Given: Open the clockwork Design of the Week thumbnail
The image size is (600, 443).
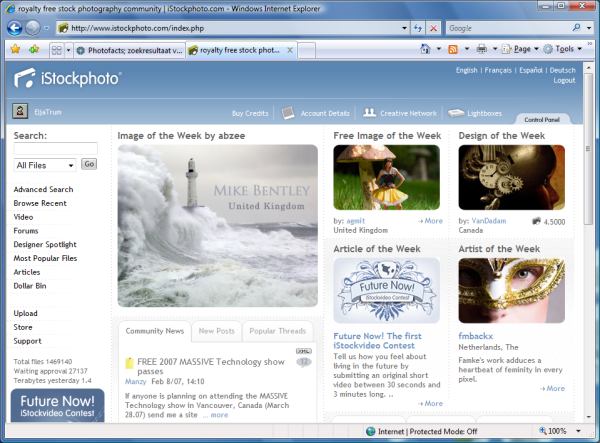Looking at the screenshot, I should point(512,177).
